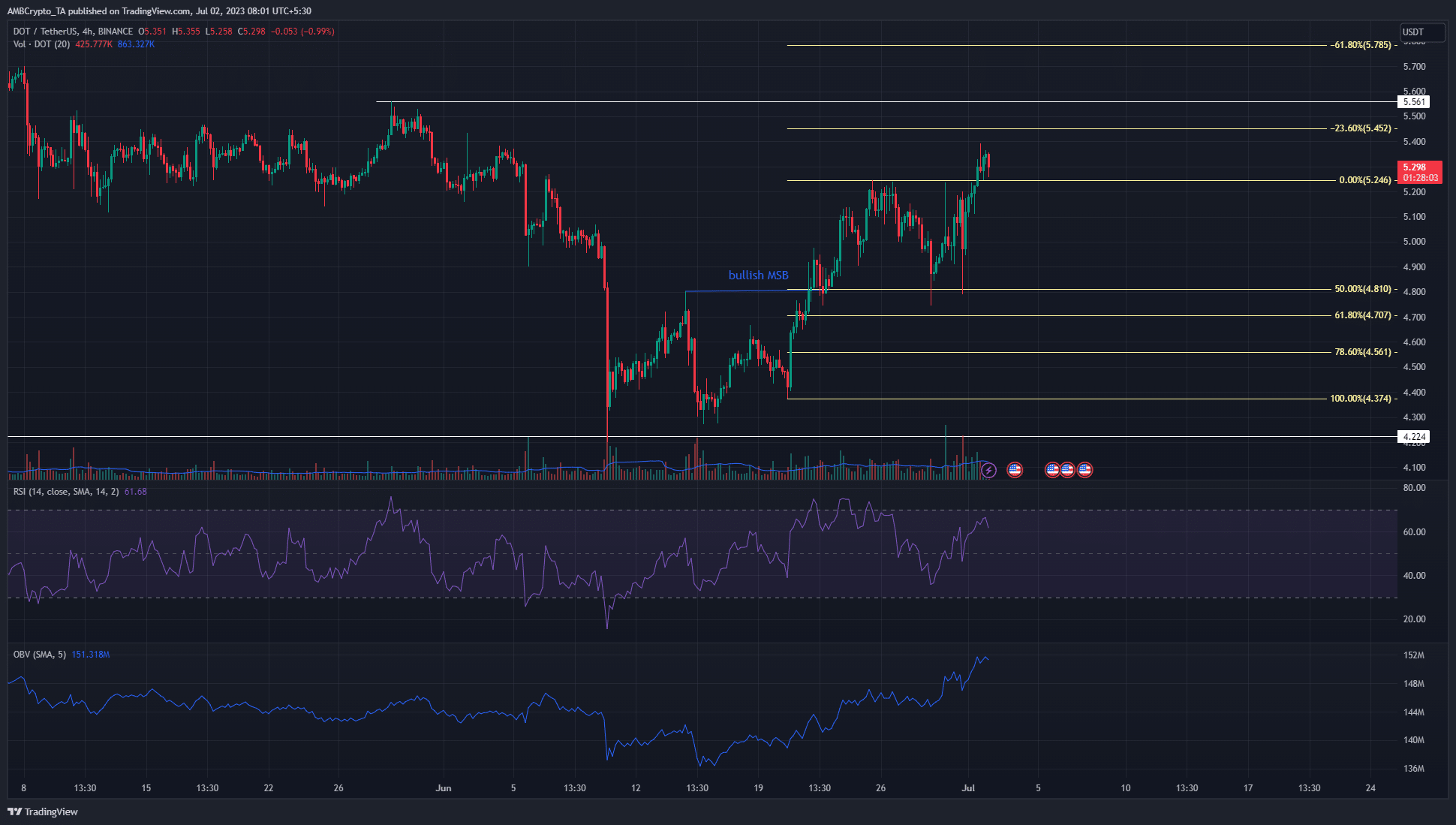Click the RSI value 61.68

coord(135,492)
